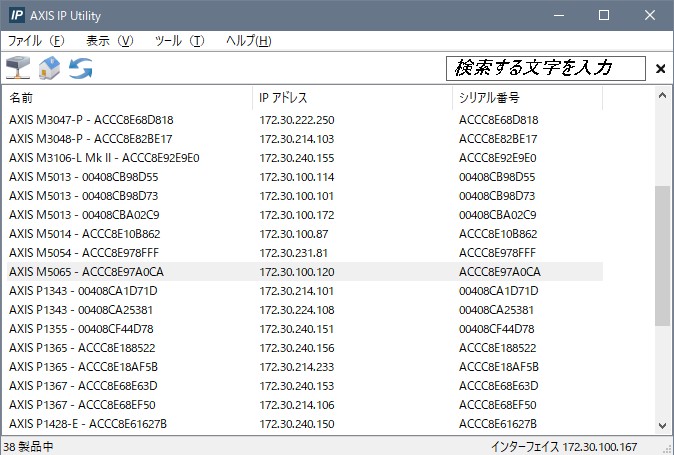Viewport: 674px width, 455px height.
Task: Refresh the device list with blue arrows icon
Action: 81,68
